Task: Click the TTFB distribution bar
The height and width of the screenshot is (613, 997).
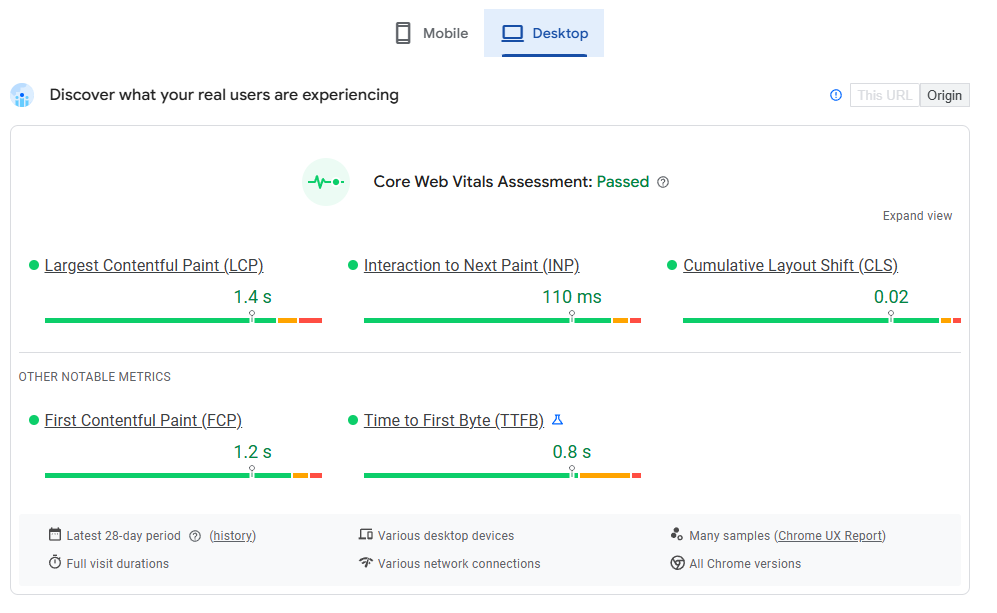Action: (502, 476)
